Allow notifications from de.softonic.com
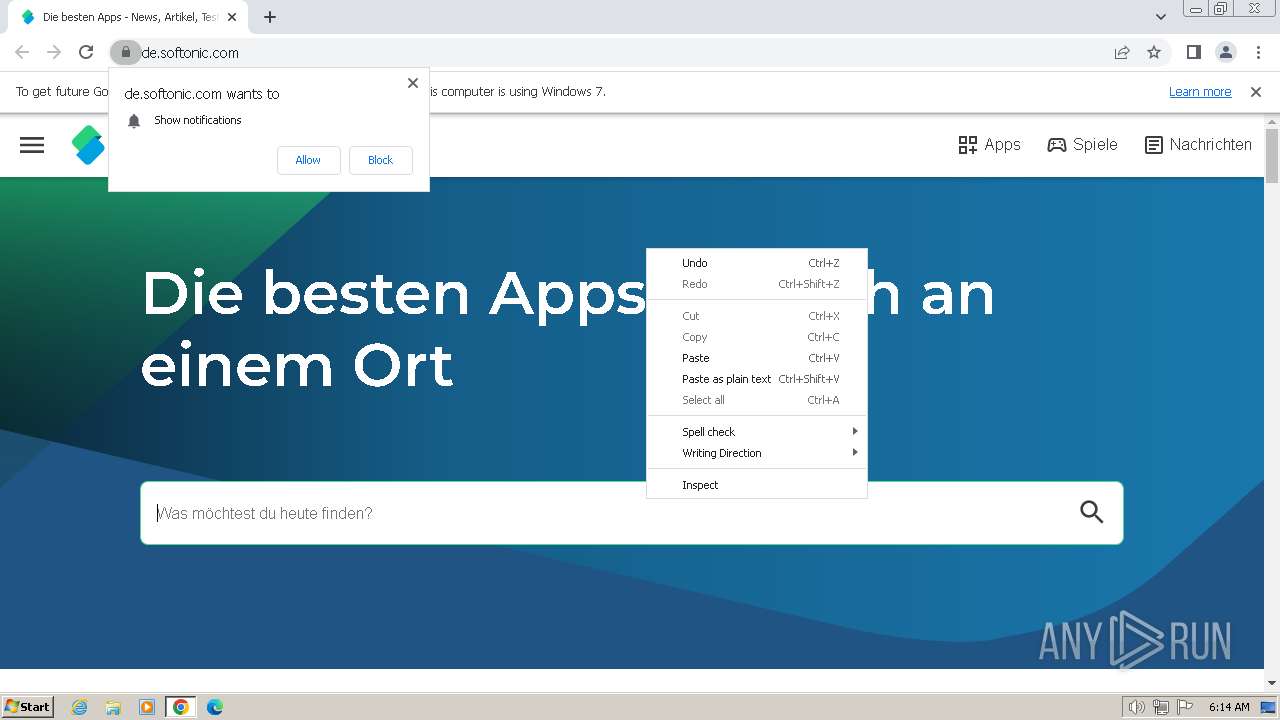Screen dimensions: 1280x720 (308, 160)
